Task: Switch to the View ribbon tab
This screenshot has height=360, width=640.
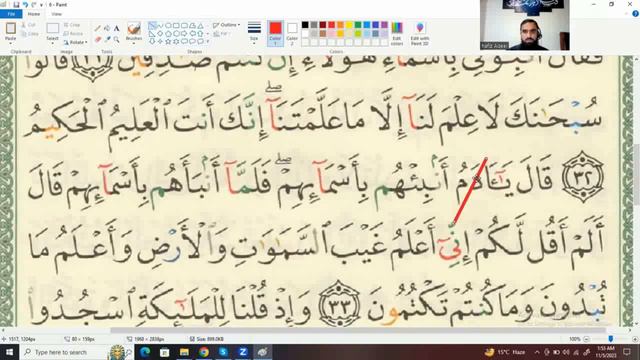Action: coord(56,14)
